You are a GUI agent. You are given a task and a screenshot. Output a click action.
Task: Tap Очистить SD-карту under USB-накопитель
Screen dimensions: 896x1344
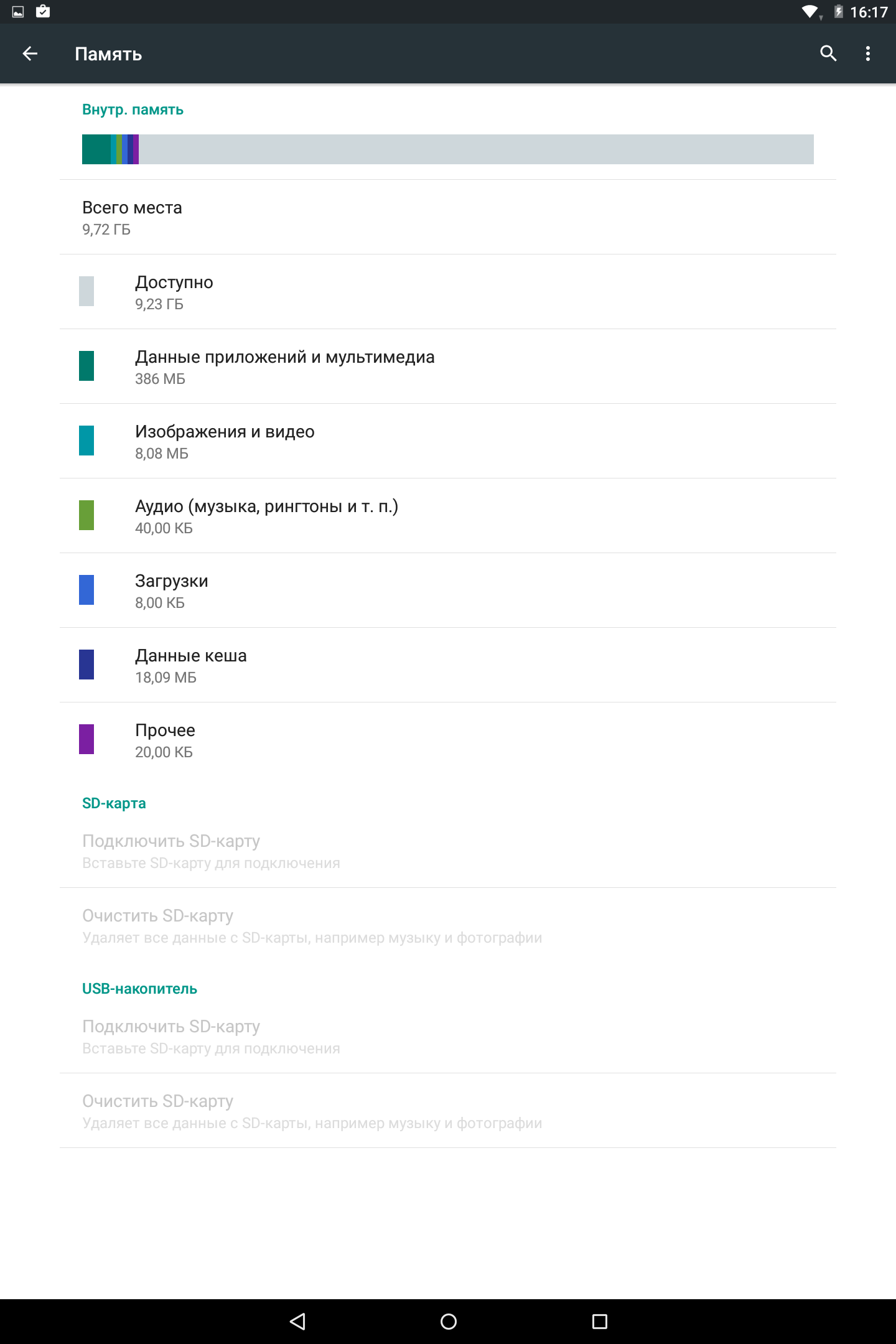pyautogui.click(x=448, y=1111)
